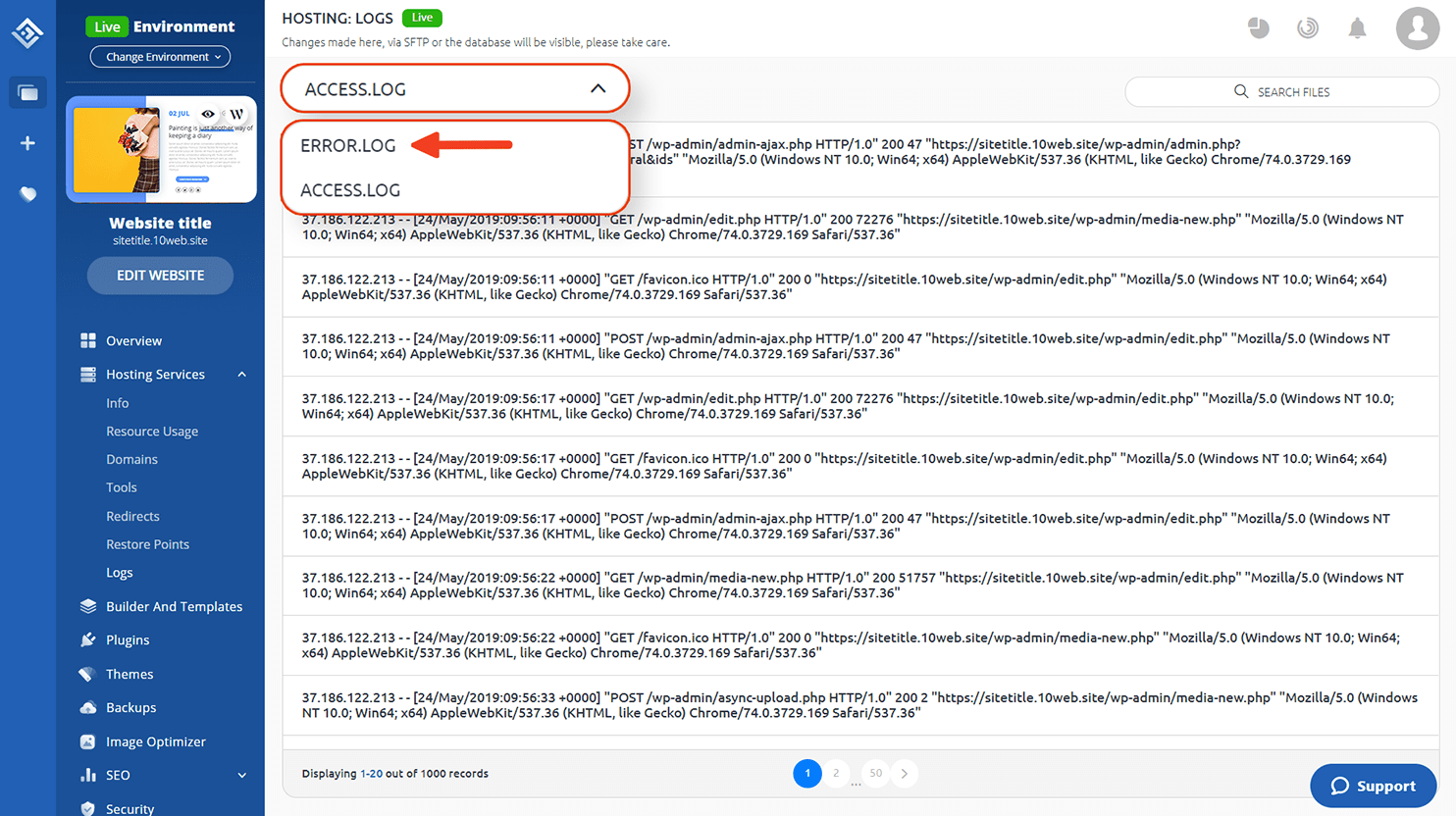Collapse the Hosting Services section

point(242,374)
